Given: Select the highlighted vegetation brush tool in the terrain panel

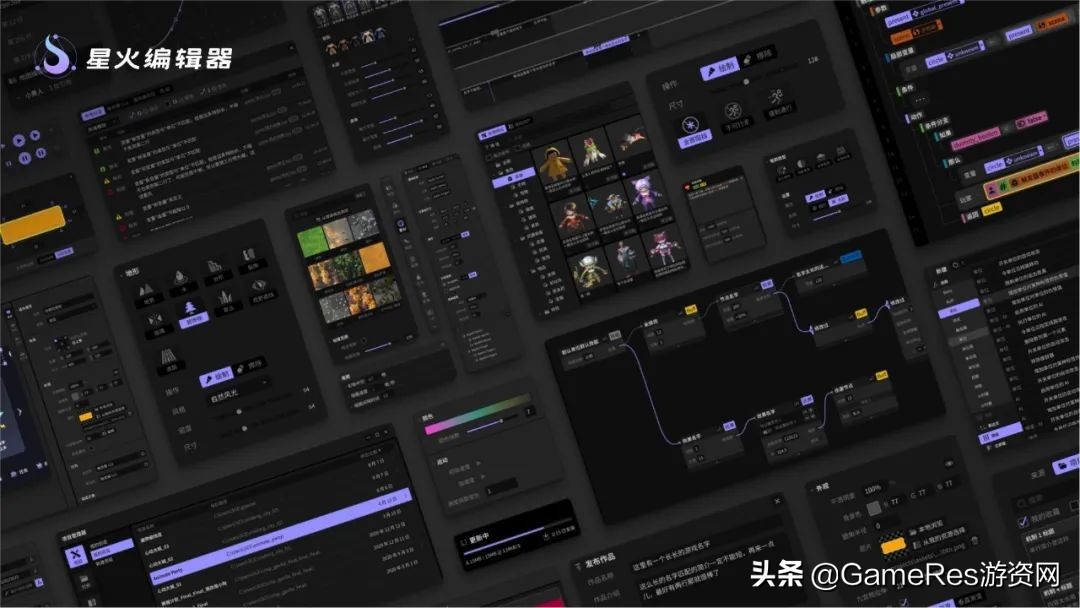Looking at the screenshot, I should point(189,305).
